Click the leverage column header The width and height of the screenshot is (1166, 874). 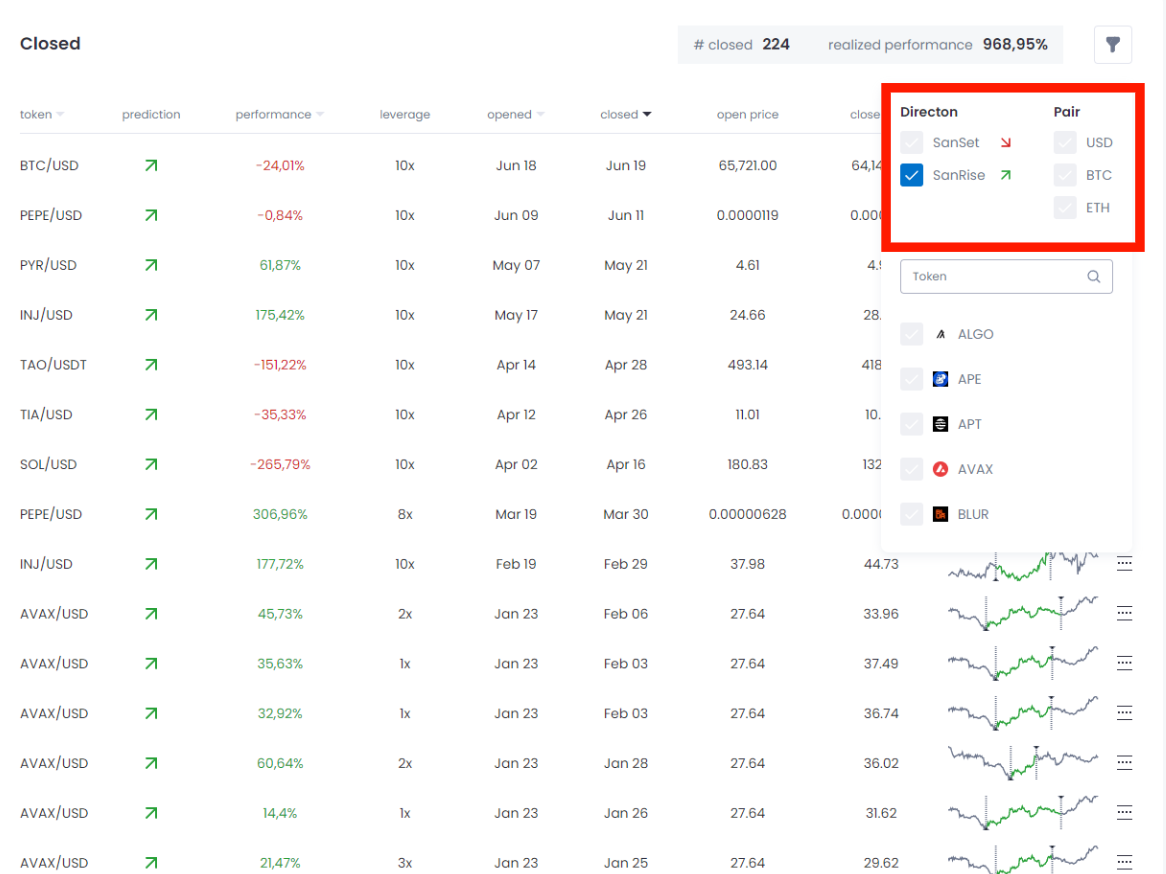(405, 115)
